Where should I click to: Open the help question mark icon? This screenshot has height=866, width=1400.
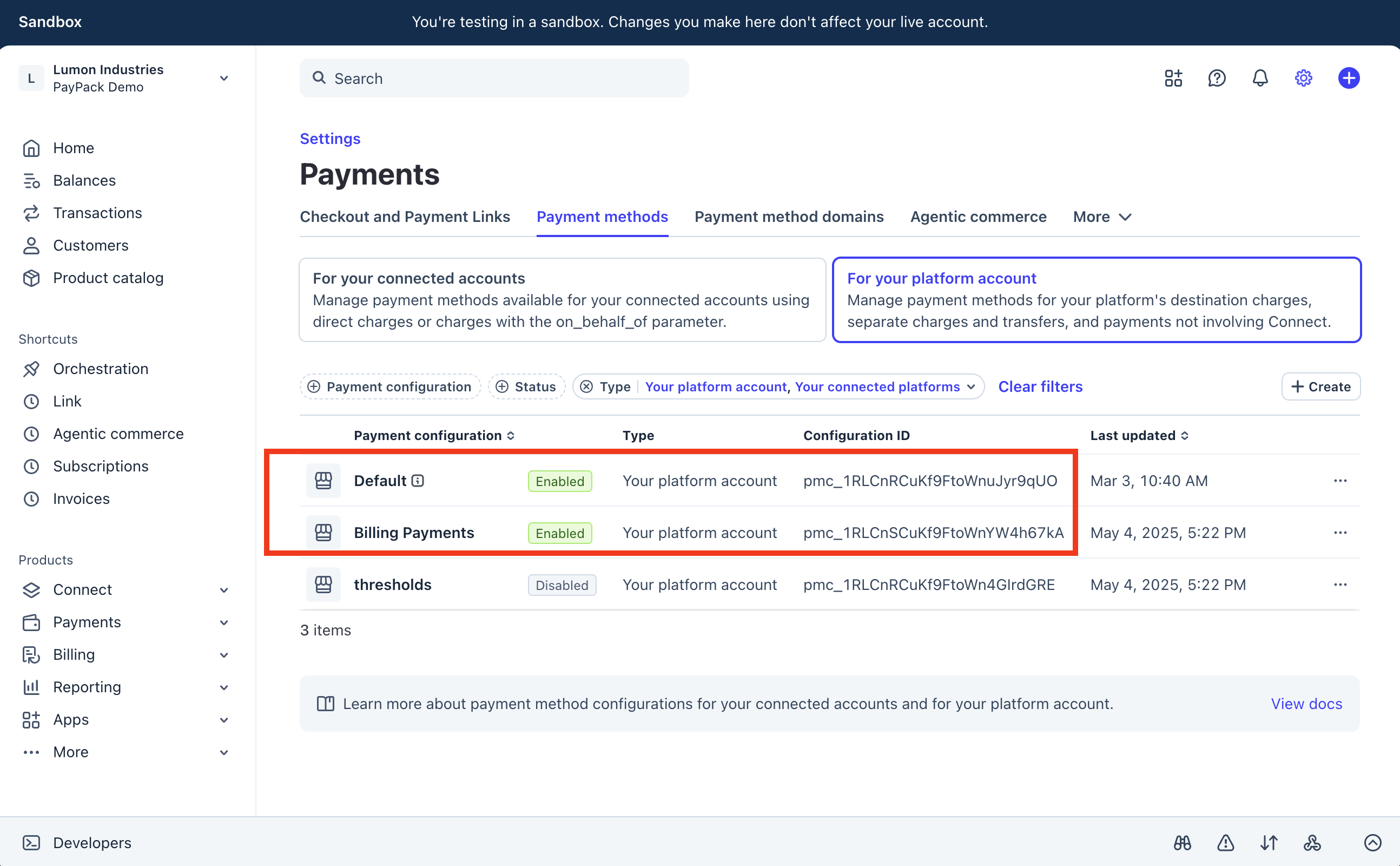point(1216,78)
